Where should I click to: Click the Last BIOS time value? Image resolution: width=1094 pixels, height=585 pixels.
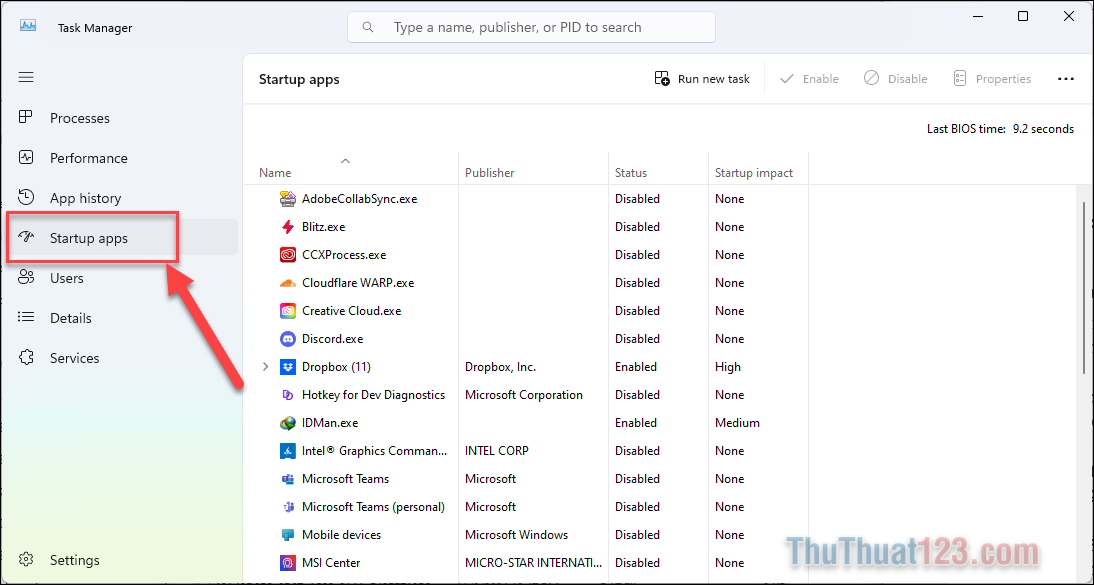(x=1043, y=129)
